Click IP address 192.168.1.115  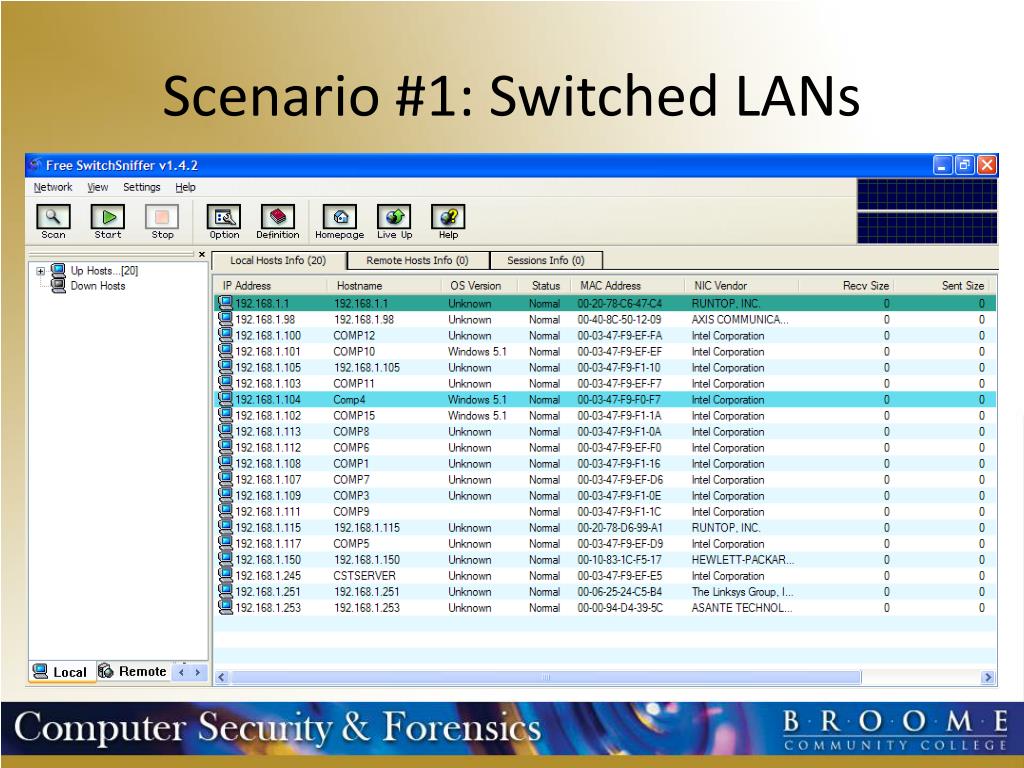(x=268, y=528)
